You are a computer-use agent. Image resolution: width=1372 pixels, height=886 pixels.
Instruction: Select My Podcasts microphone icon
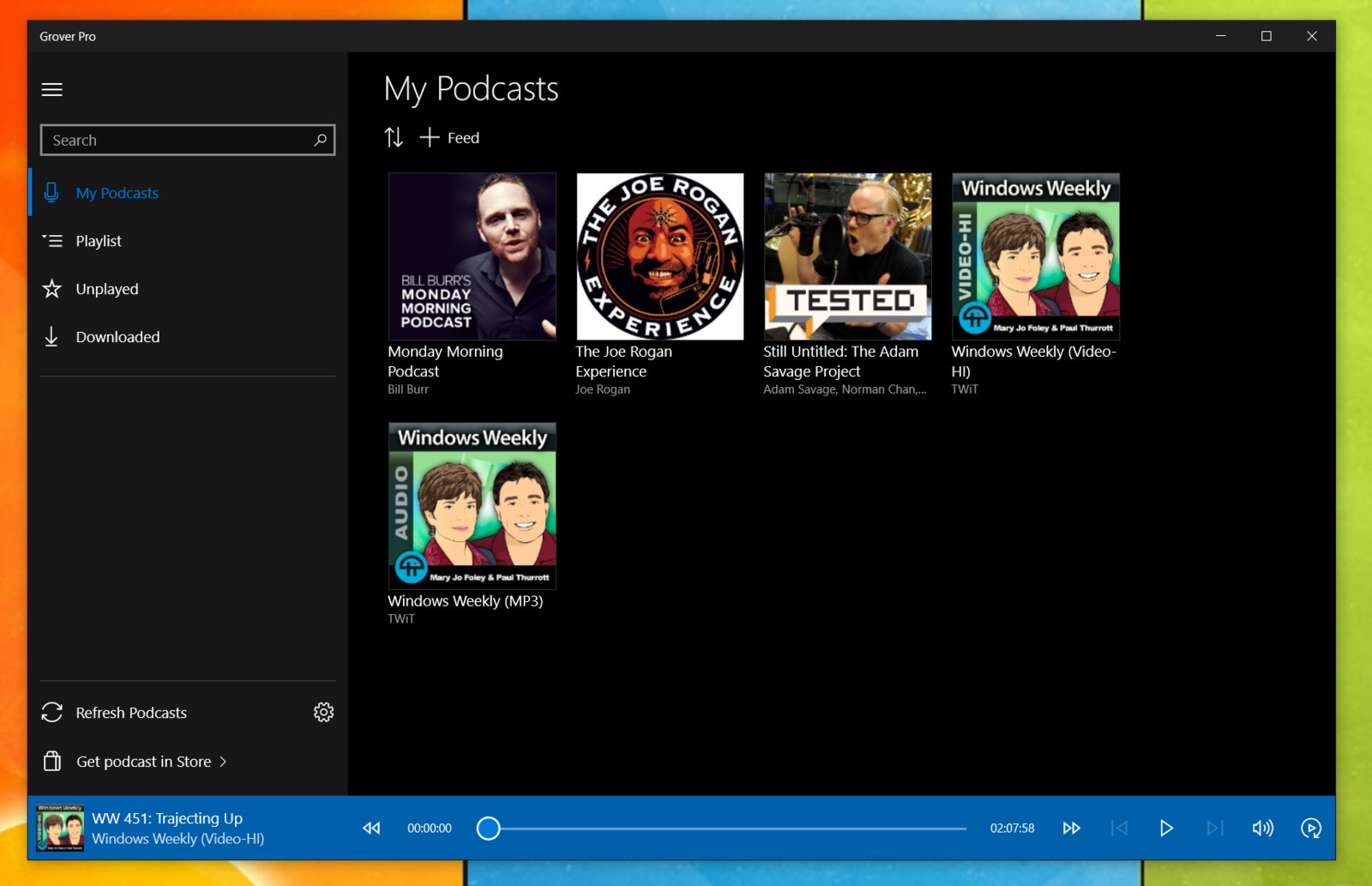51,193
